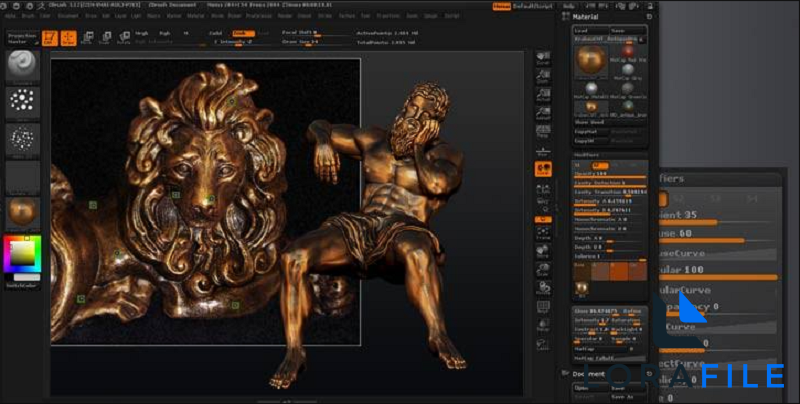The width and height of the screenshot is (800, 404).
Task: Pick a hue in the color picker square
Action: 22,254
